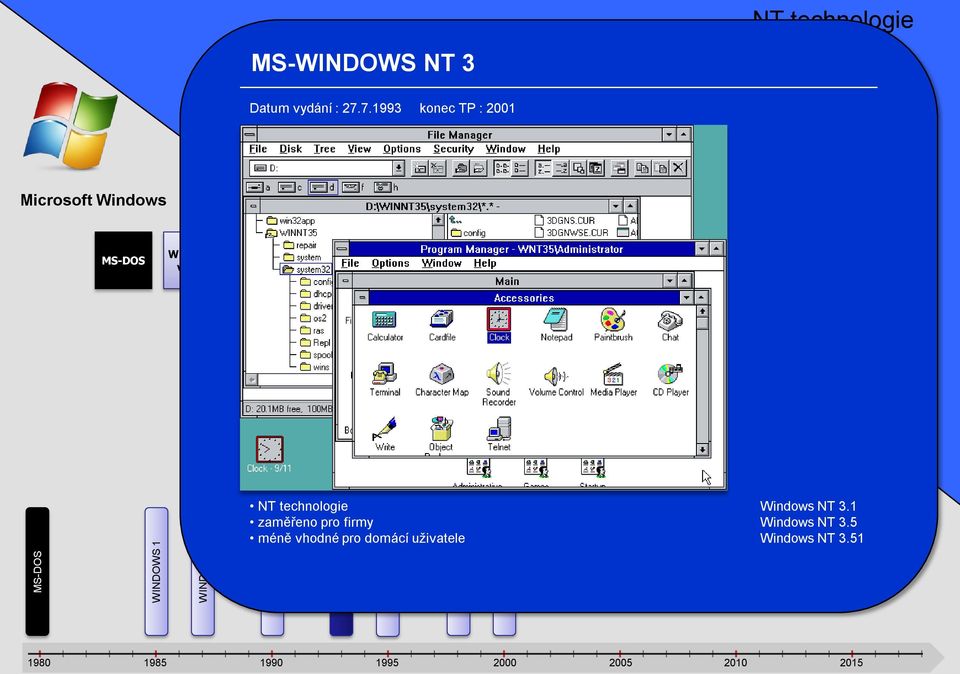Click the Accessories scrollbar up arrow
The height and width of the screenshot is (674, 960).
(702, 312)
